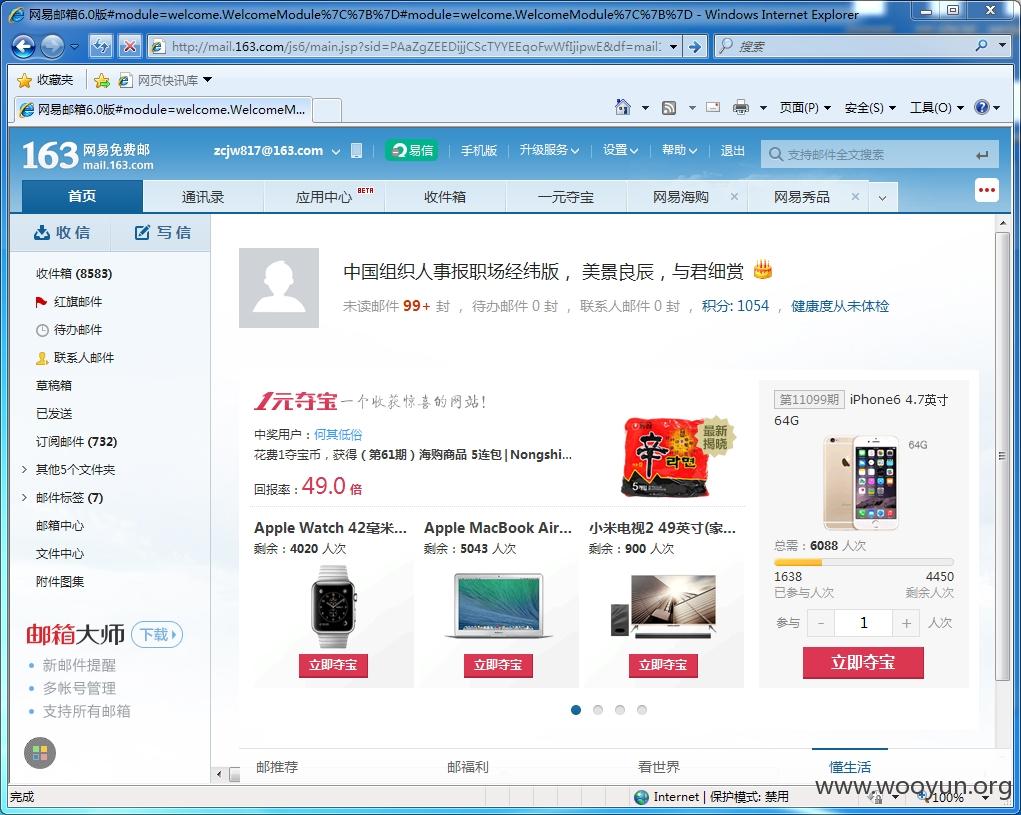Click the refresh page icon
The image size is (1021, 815).
pyautogui.click(x=101, y=46)
